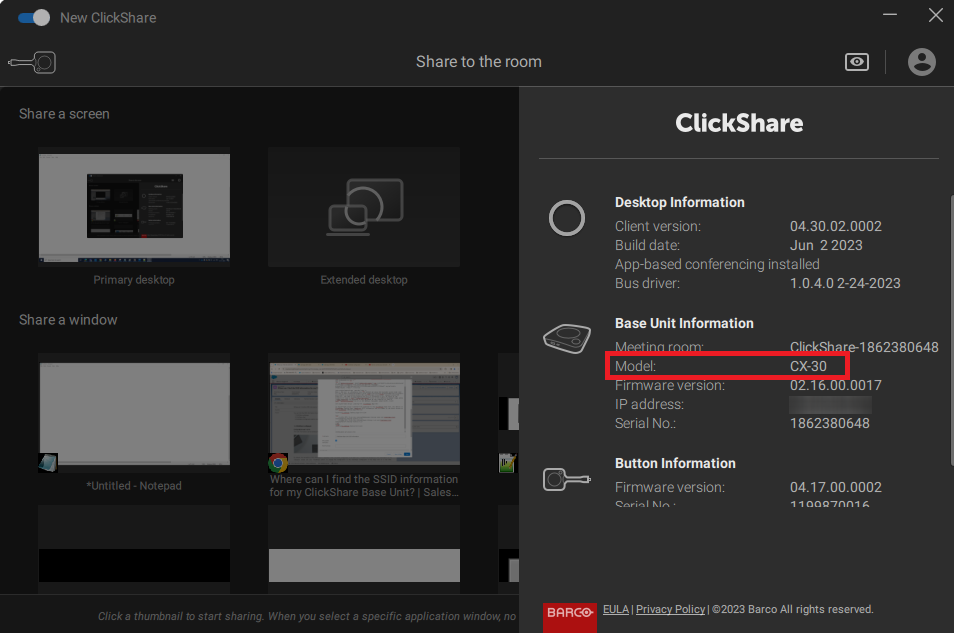Share the Primary desktop thumbnail

coord(134,208)
